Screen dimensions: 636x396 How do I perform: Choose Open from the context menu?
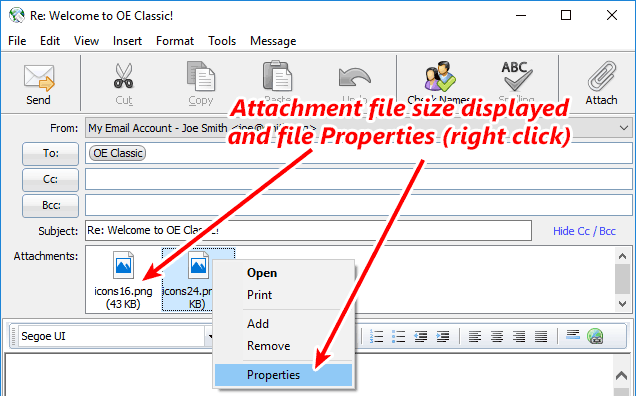[x=284, y=273]
